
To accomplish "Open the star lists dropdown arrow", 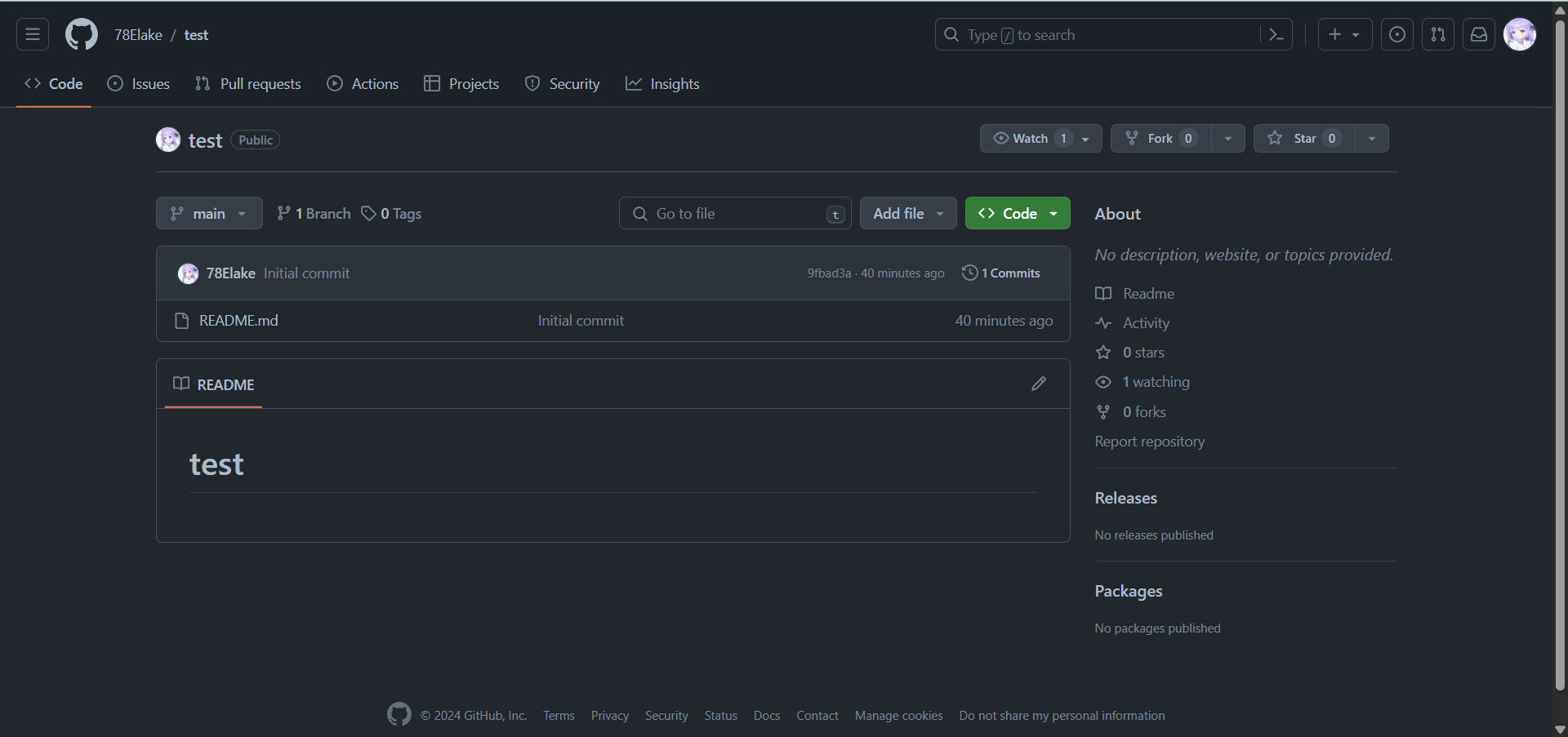I will [1372, 139].
